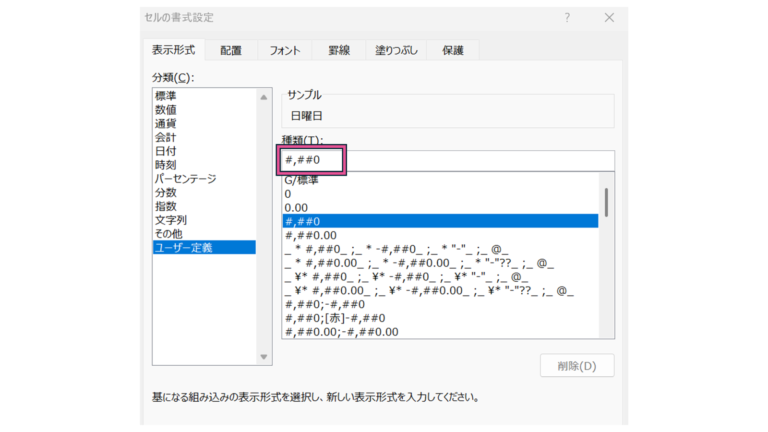Click the help question mark icon
Viewport: 768px width, 432px height.
[567, 18]
